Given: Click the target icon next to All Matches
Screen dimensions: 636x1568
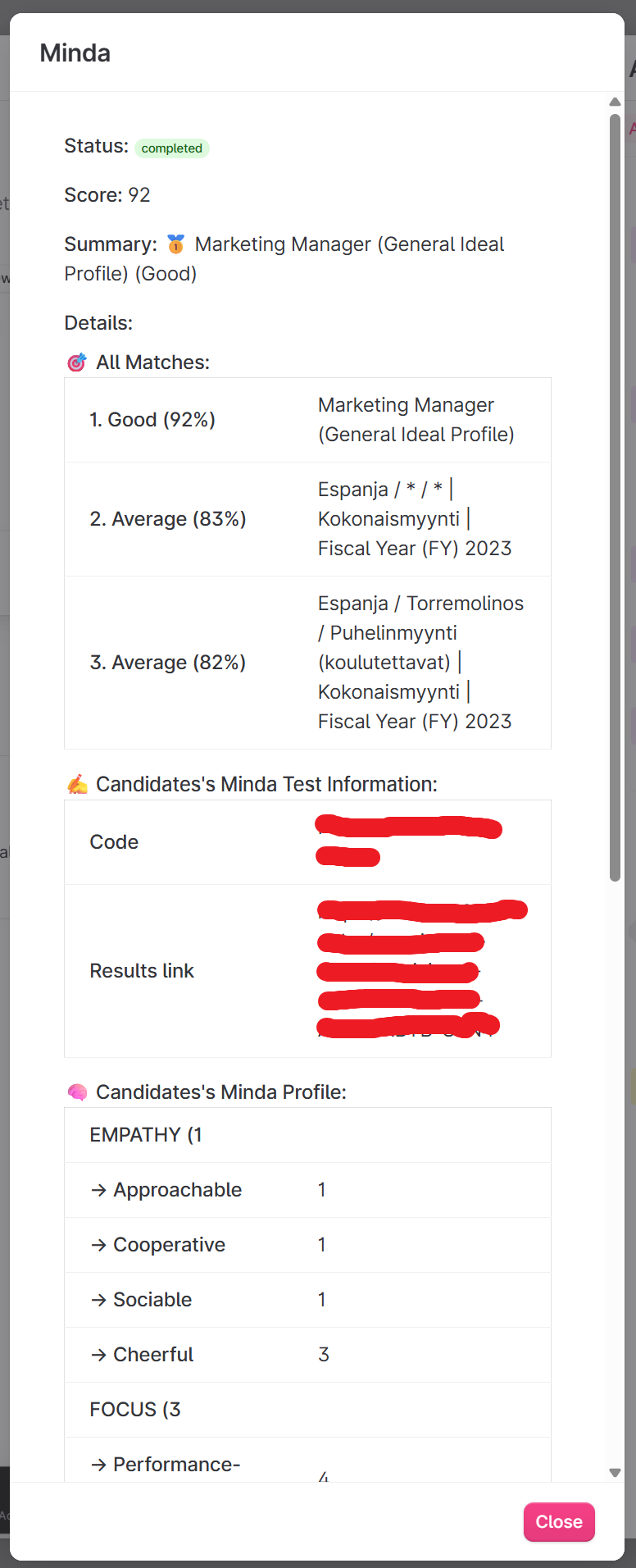Looking at the screenshot, I should click(x=76, y=362).
